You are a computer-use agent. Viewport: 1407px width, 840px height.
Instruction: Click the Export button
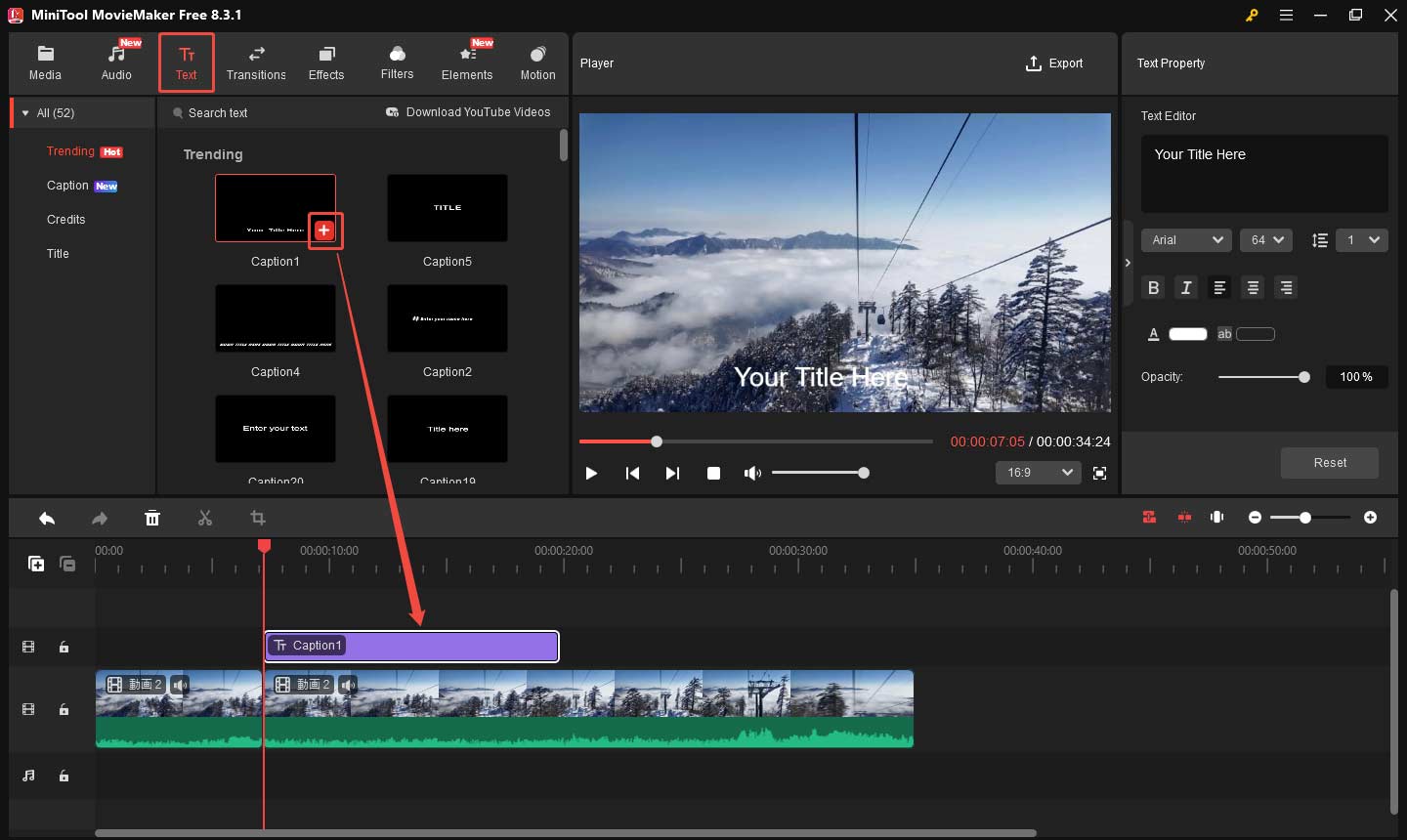pyautogui.click(x=1054, y=63)
